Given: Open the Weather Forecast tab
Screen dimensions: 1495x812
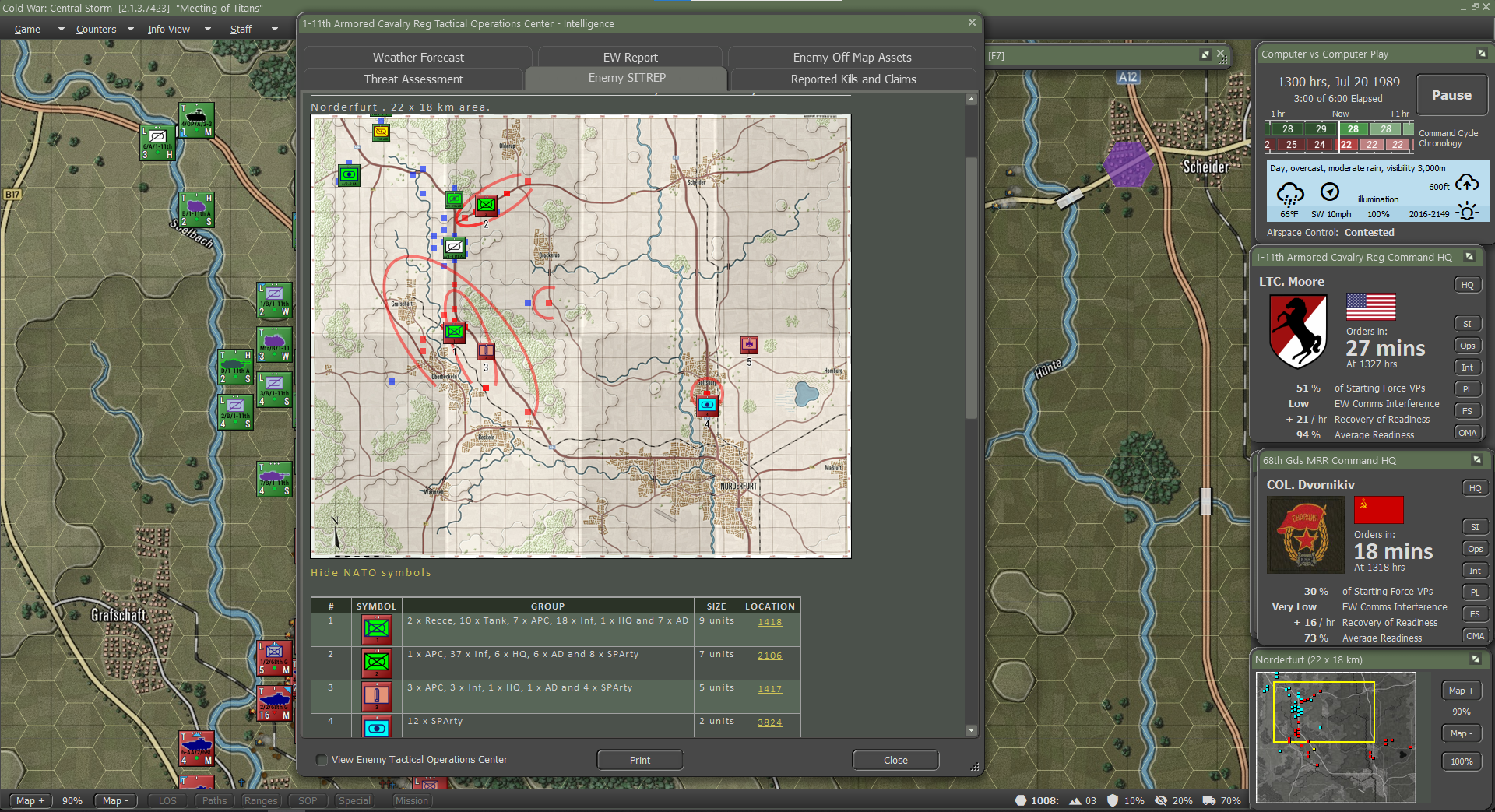Looking at the screenshot, I should [x=418, y=57].
